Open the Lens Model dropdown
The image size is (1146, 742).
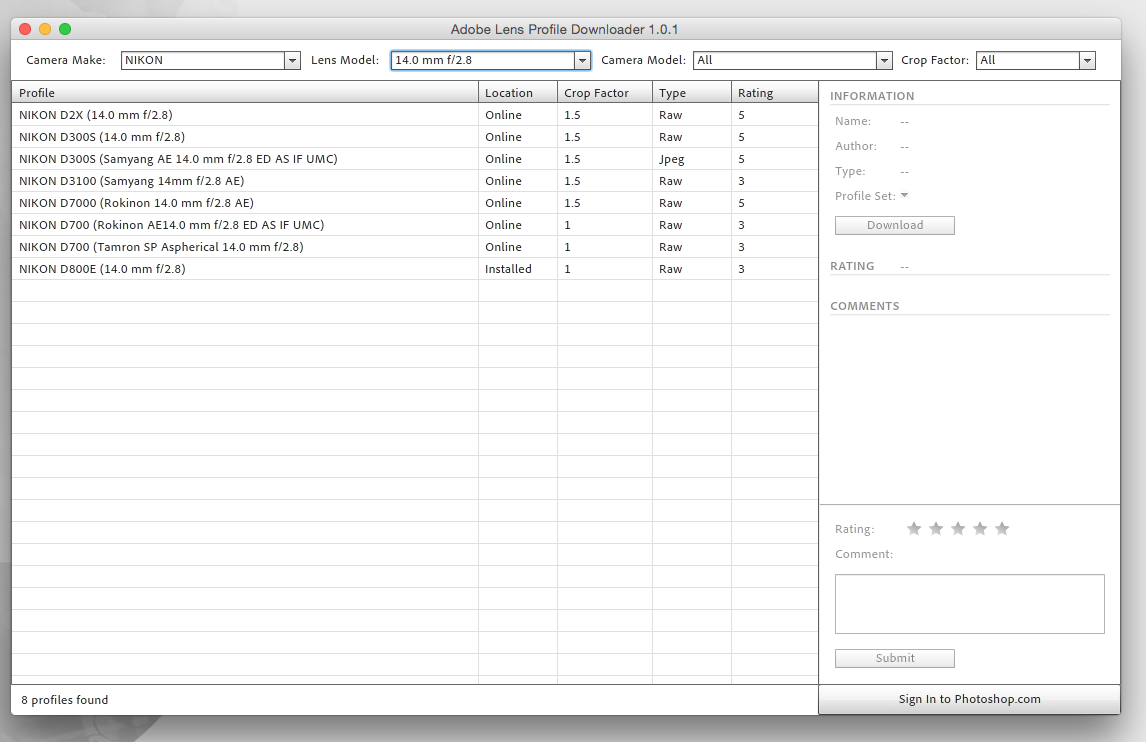[x=582, y=61]
